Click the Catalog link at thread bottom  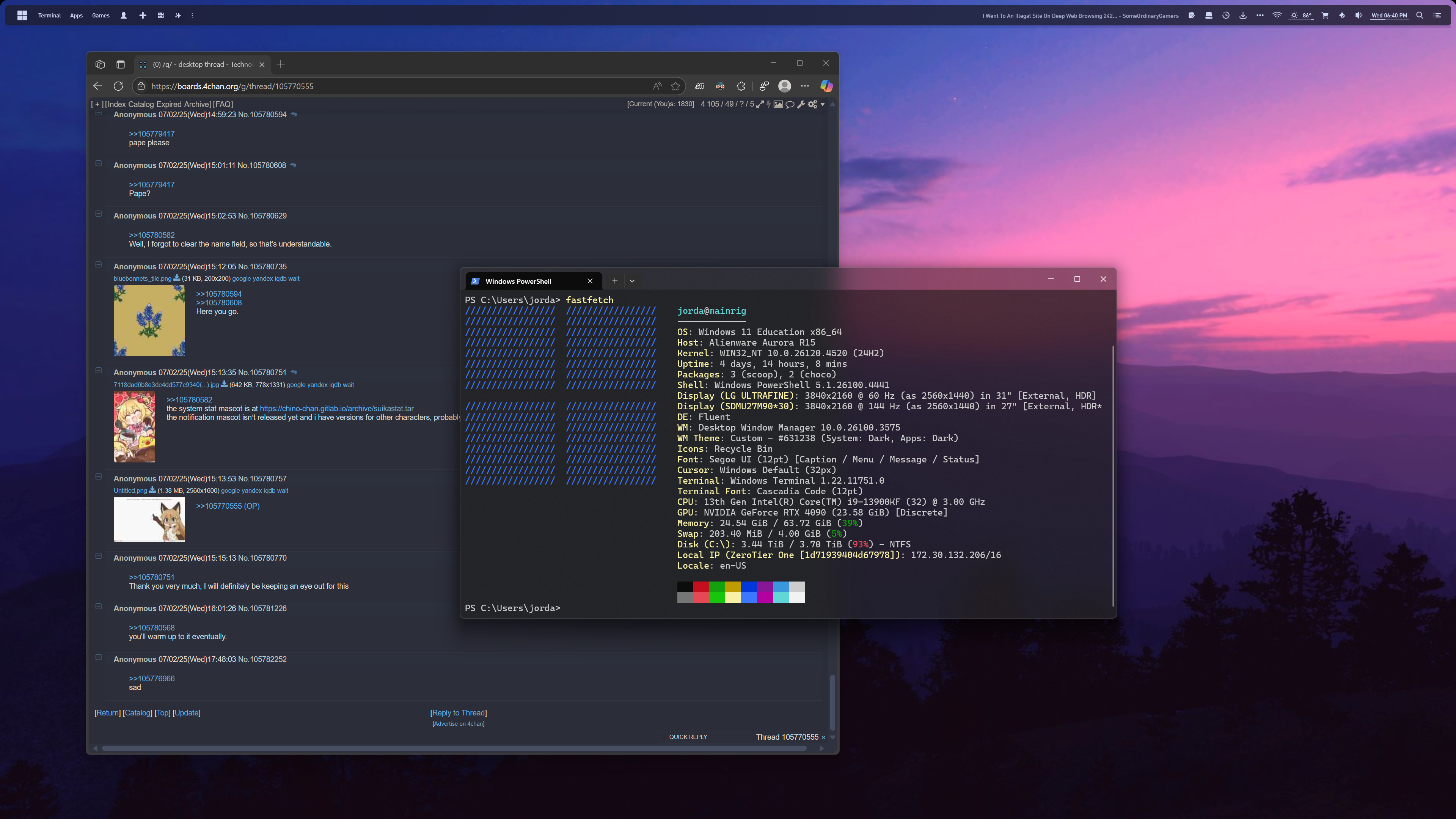(137, 713)
